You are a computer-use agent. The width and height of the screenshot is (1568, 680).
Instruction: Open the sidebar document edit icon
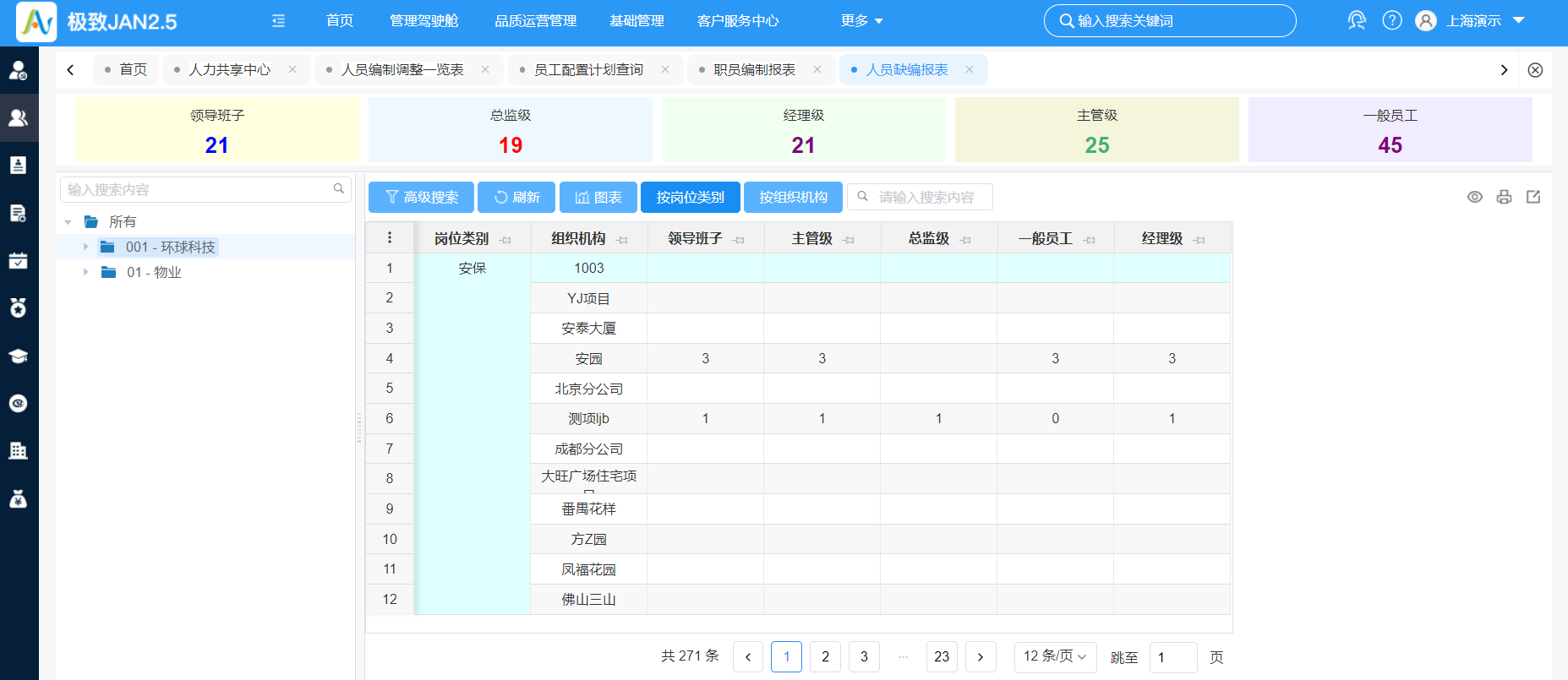(18, 213)
